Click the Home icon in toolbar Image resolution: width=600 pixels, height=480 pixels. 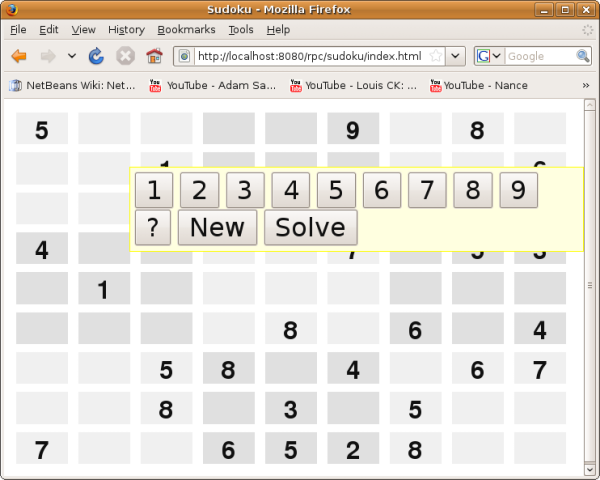coord(154,56)
